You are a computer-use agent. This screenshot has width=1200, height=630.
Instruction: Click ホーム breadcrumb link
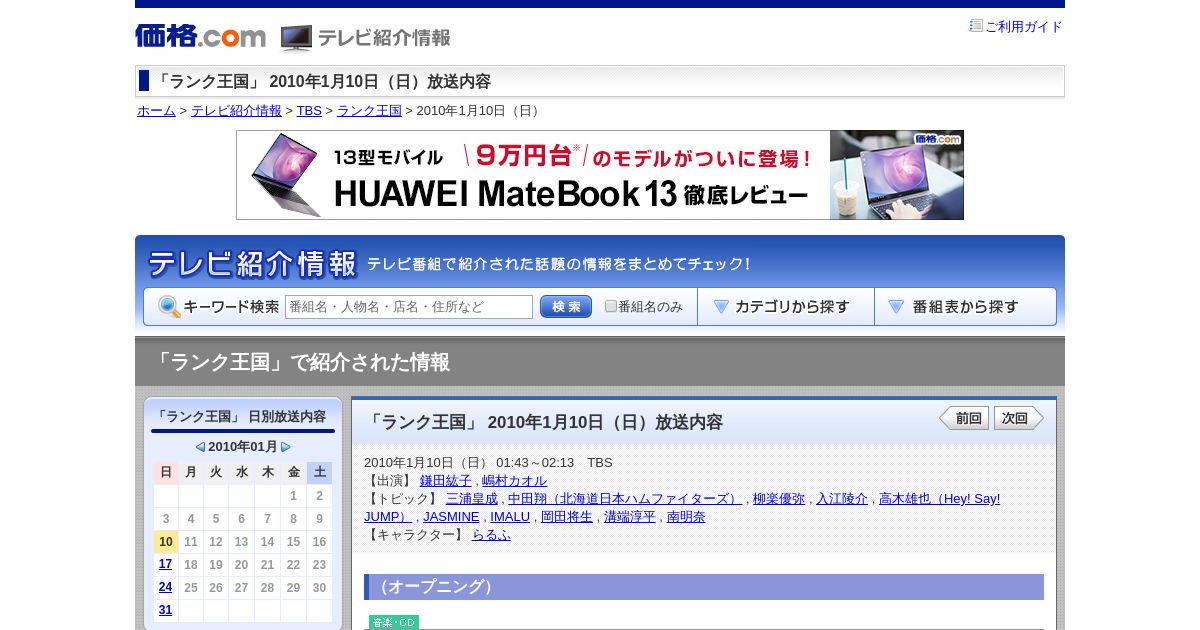point(156,111)
